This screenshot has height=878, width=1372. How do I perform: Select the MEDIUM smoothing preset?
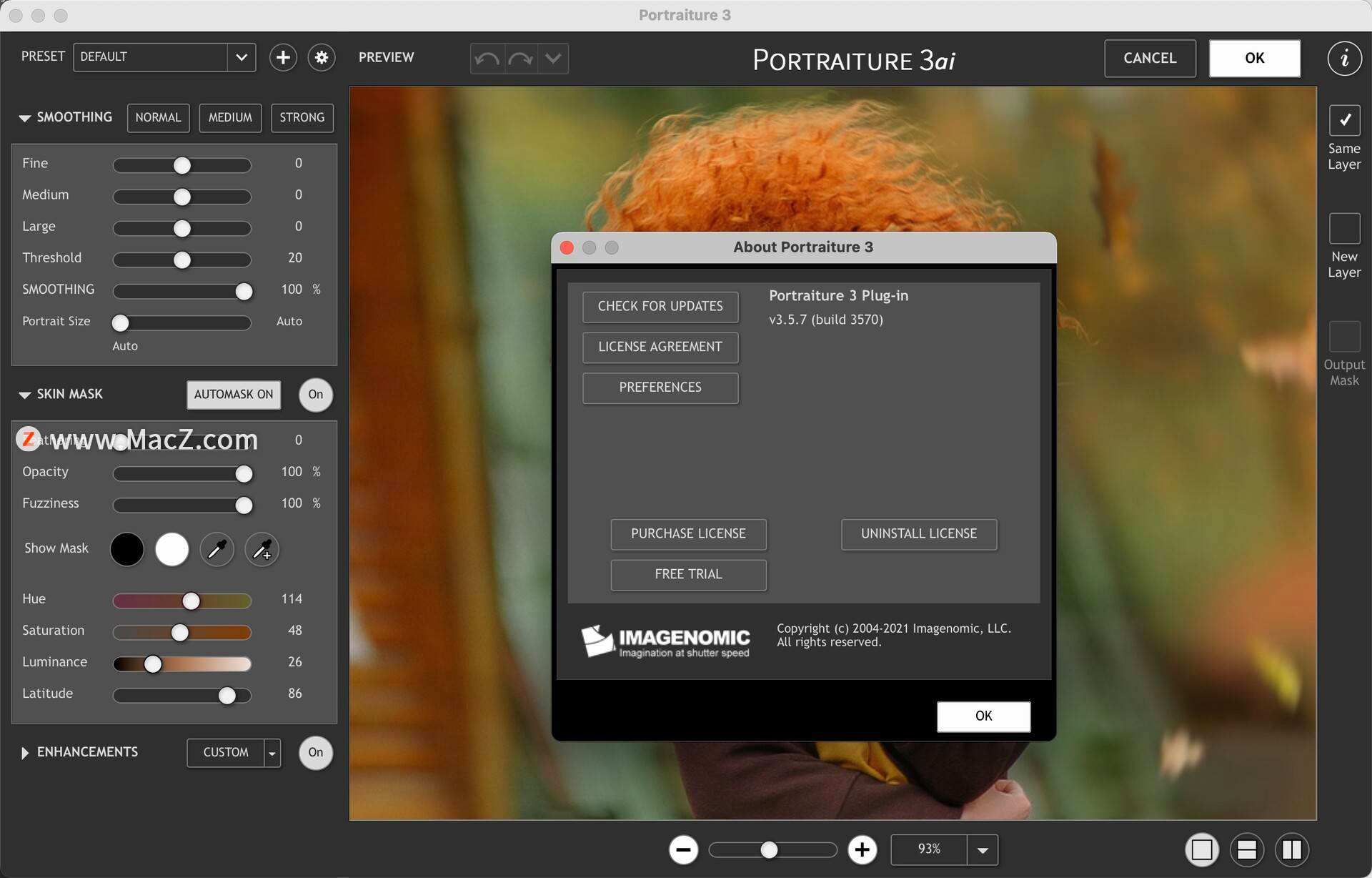(230, 118)
